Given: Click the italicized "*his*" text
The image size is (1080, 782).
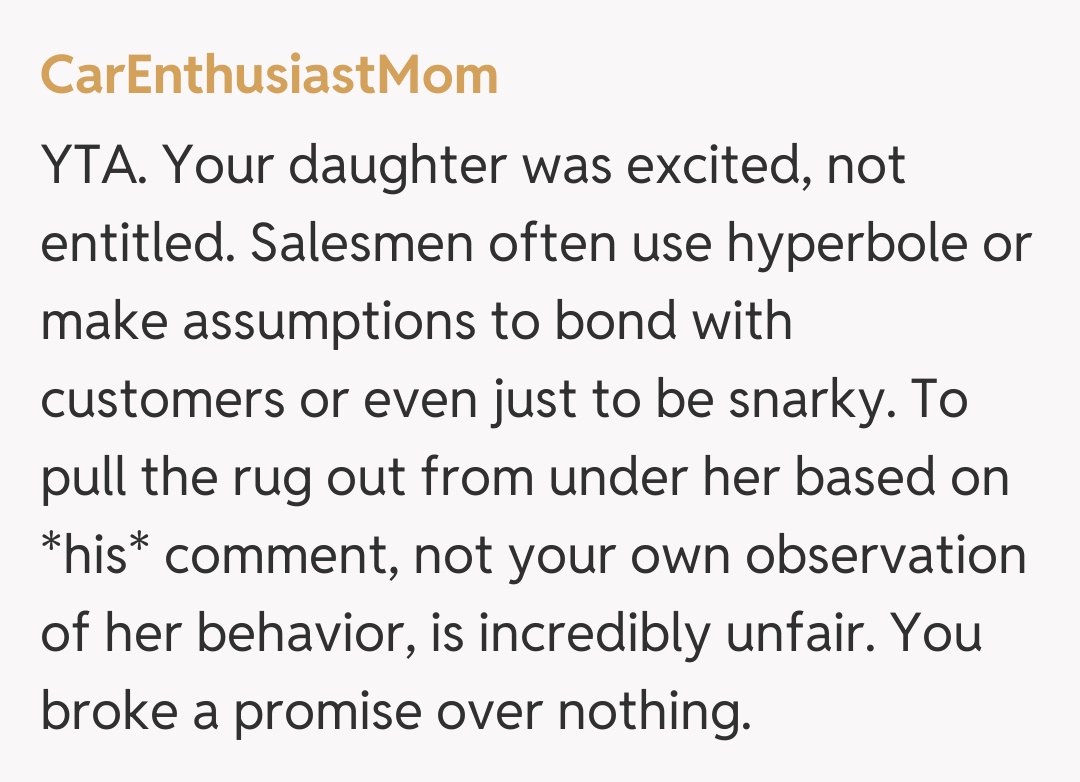Looking at the screenshot, I should tap(94, 555).
